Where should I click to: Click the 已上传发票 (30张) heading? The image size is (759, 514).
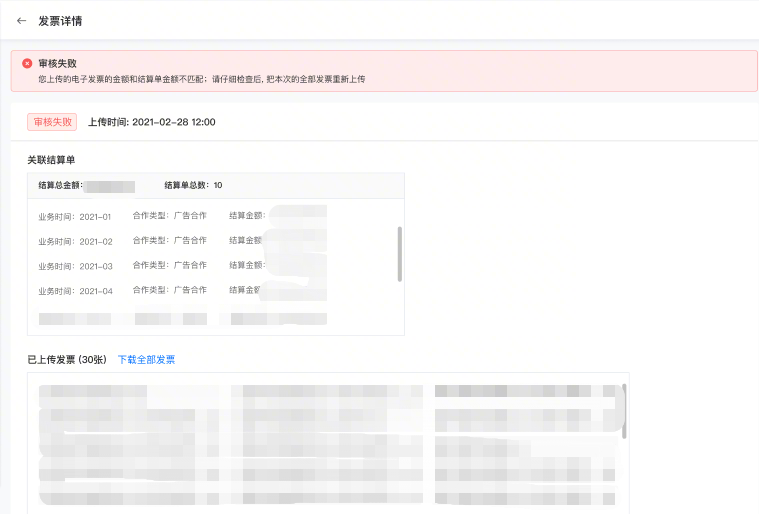coord(67,360)
